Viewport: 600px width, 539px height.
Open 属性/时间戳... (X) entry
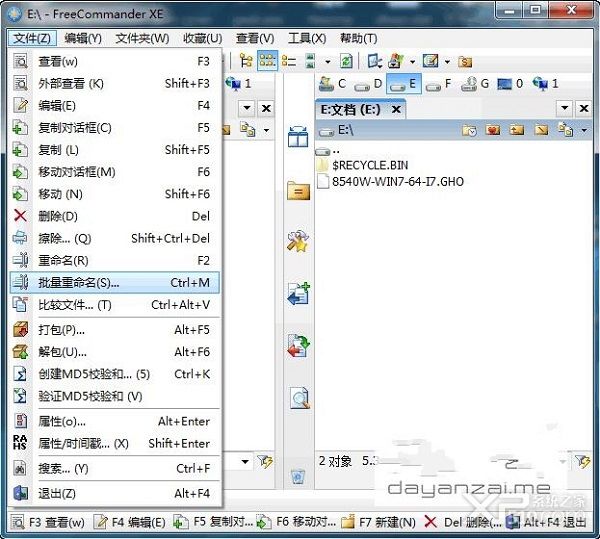click(115, 444)
